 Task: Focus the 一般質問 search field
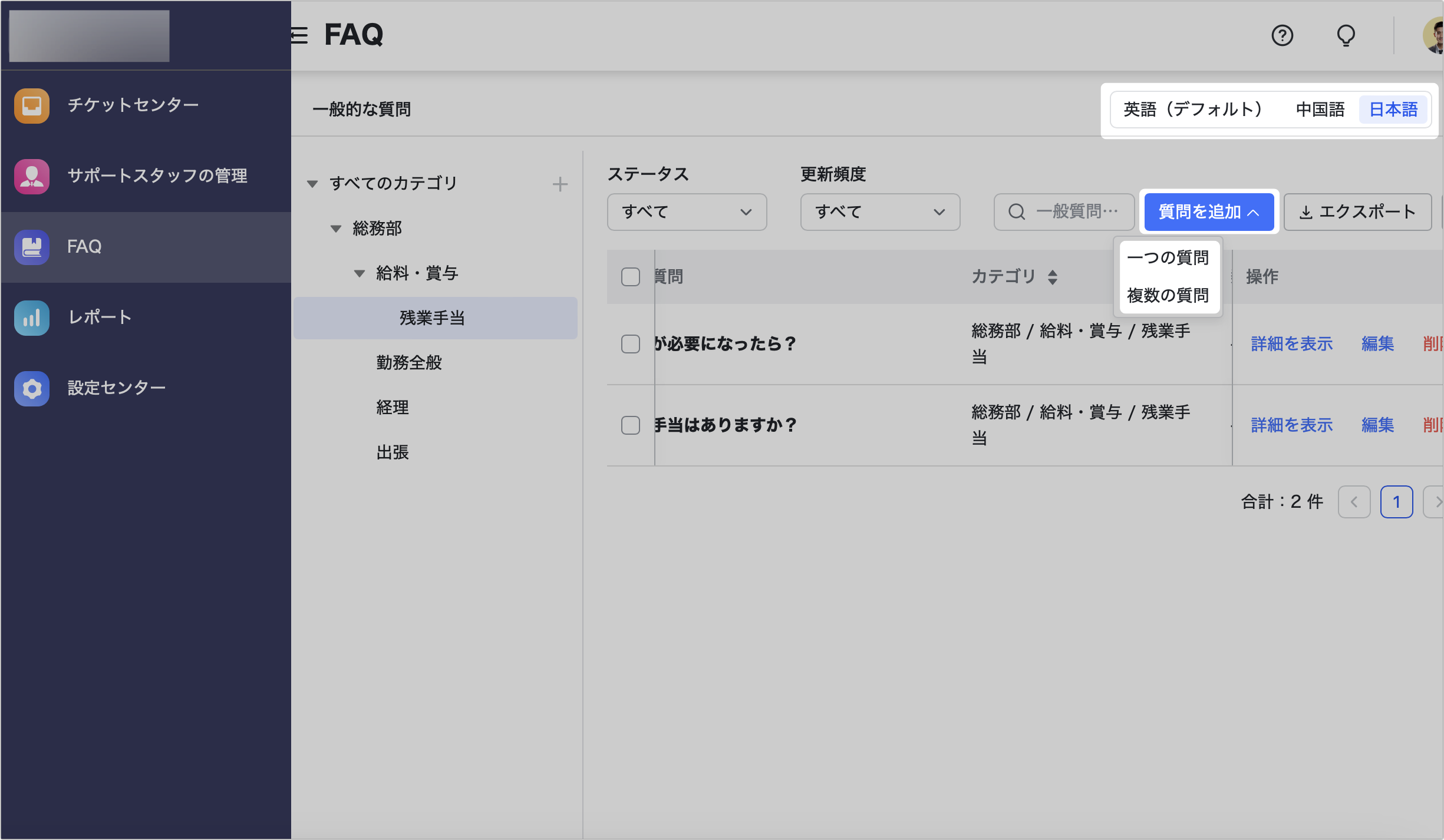click(x=1064, y=211)
